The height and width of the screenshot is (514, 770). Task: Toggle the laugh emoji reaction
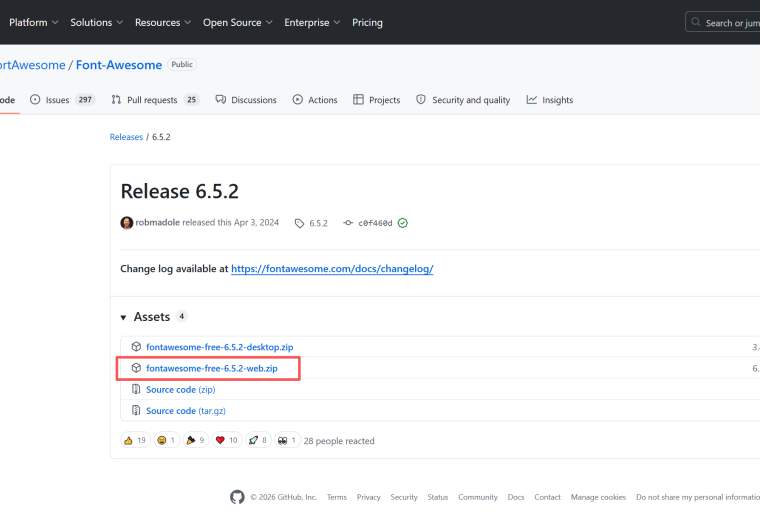click(x=166, y=440)
